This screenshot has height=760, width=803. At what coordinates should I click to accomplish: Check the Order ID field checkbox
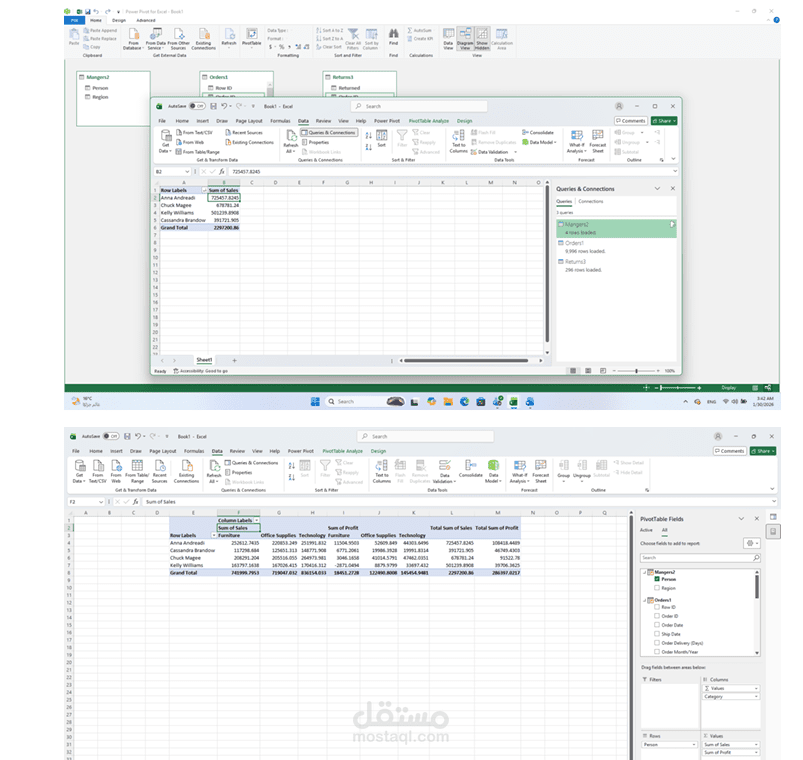[x=657, y=616]
